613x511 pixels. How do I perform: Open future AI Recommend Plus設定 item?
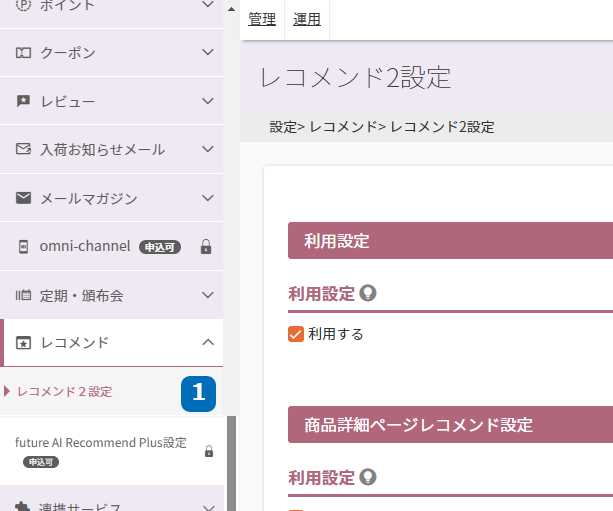(101, 443)
